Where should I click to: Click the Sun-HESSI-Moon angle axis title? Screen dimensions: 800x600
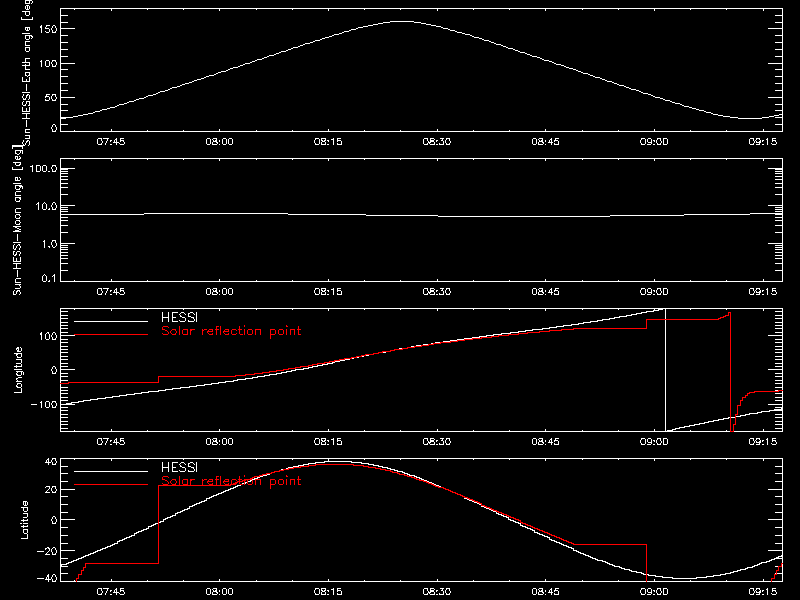17,220
